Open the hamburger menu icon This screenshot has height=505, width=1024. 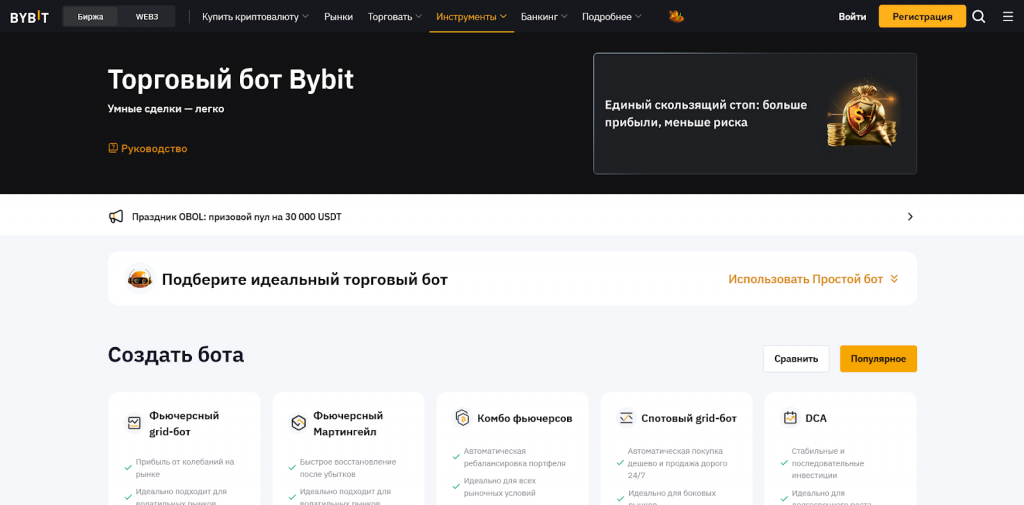(x=1007, y=17)
